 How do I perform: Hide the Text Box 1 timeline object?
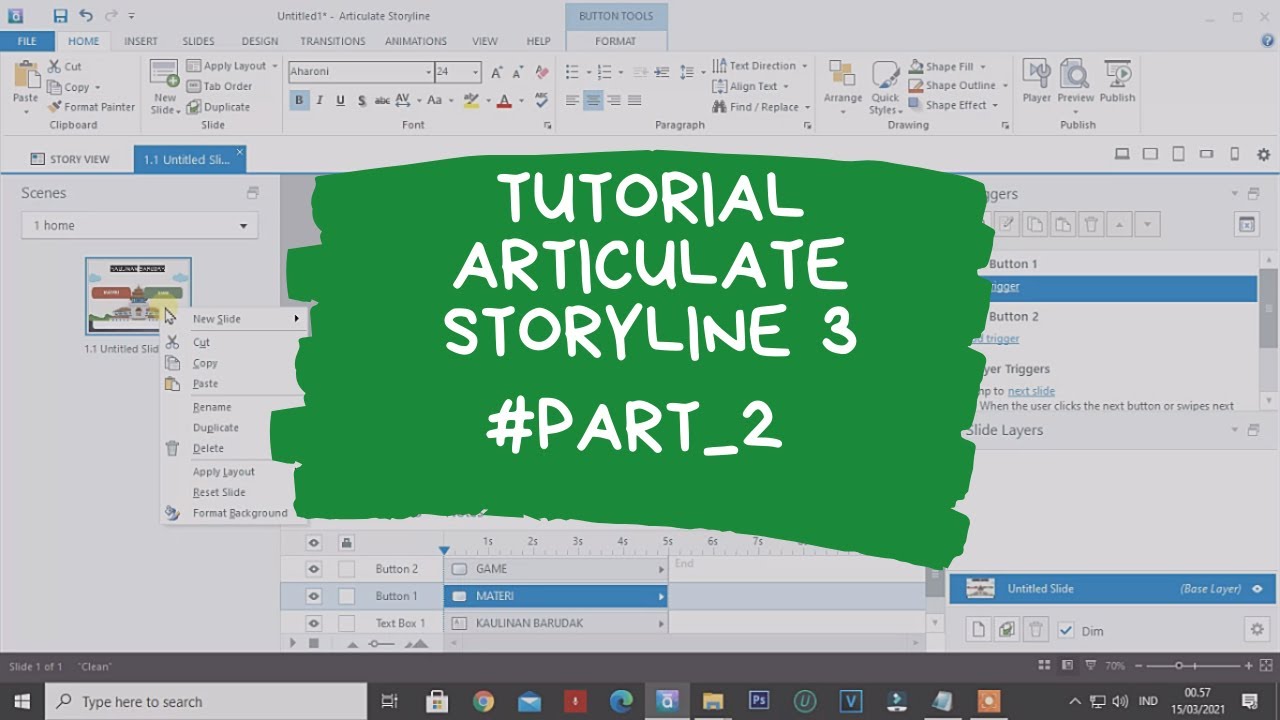pos(314,623)
